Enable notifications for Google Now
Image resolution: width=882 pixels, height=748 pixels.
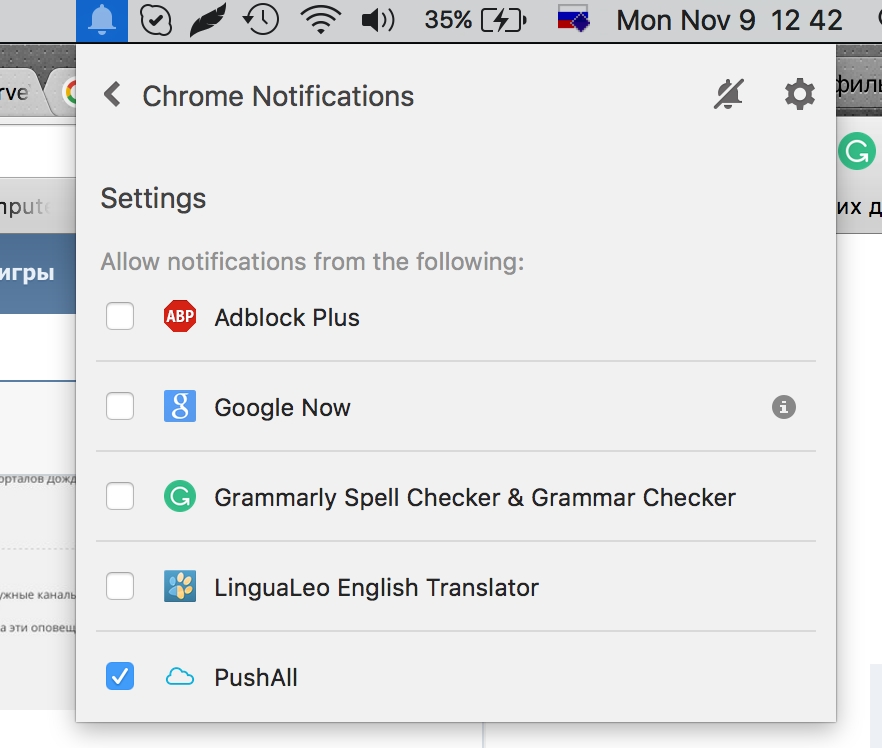click(120, 406)
